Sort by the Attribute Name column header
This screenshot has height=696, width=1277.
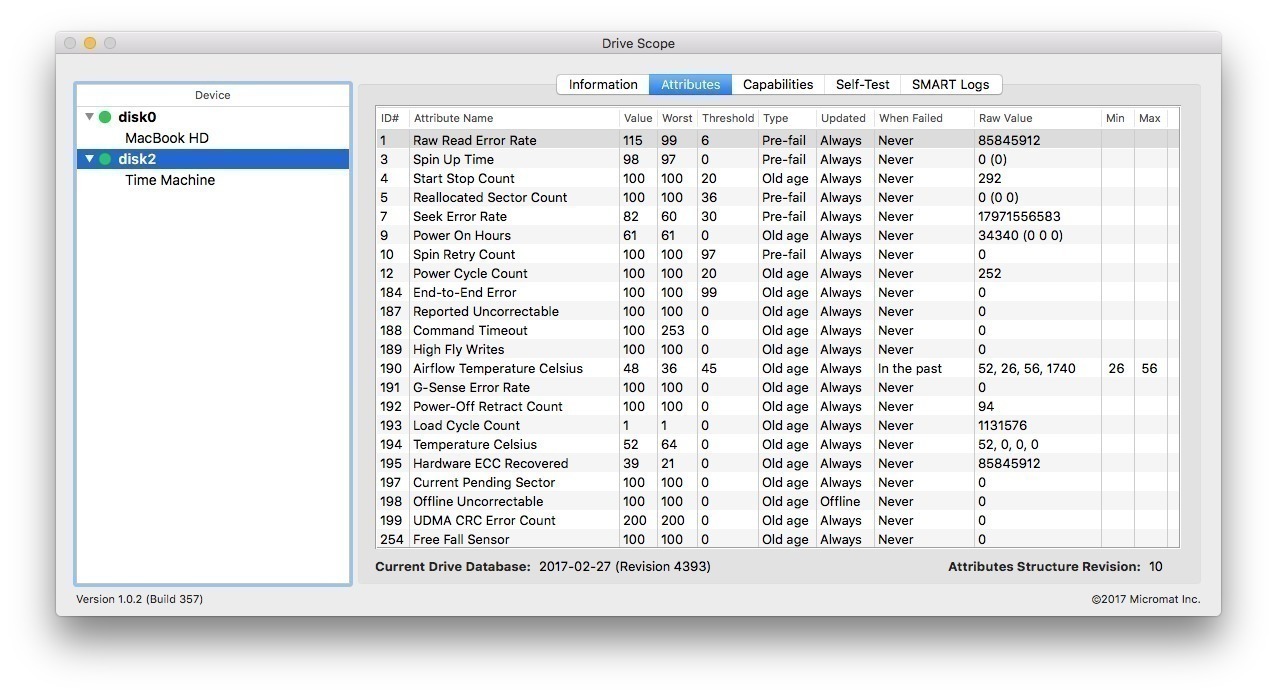(453, 118)
